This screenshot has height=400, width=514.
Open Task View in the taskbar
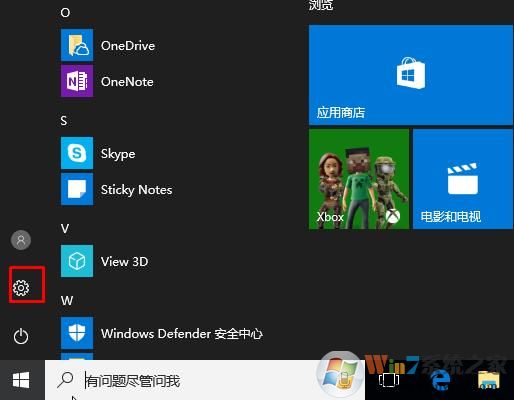[x=389, y=380]
